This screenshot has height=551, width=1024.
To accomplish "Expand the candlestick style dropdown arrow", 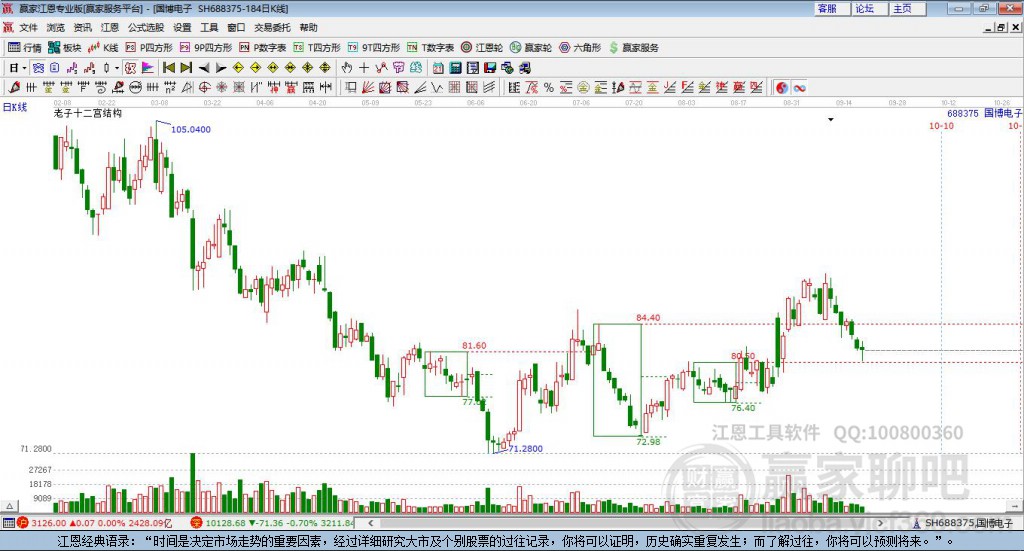I will click(117, 68).
